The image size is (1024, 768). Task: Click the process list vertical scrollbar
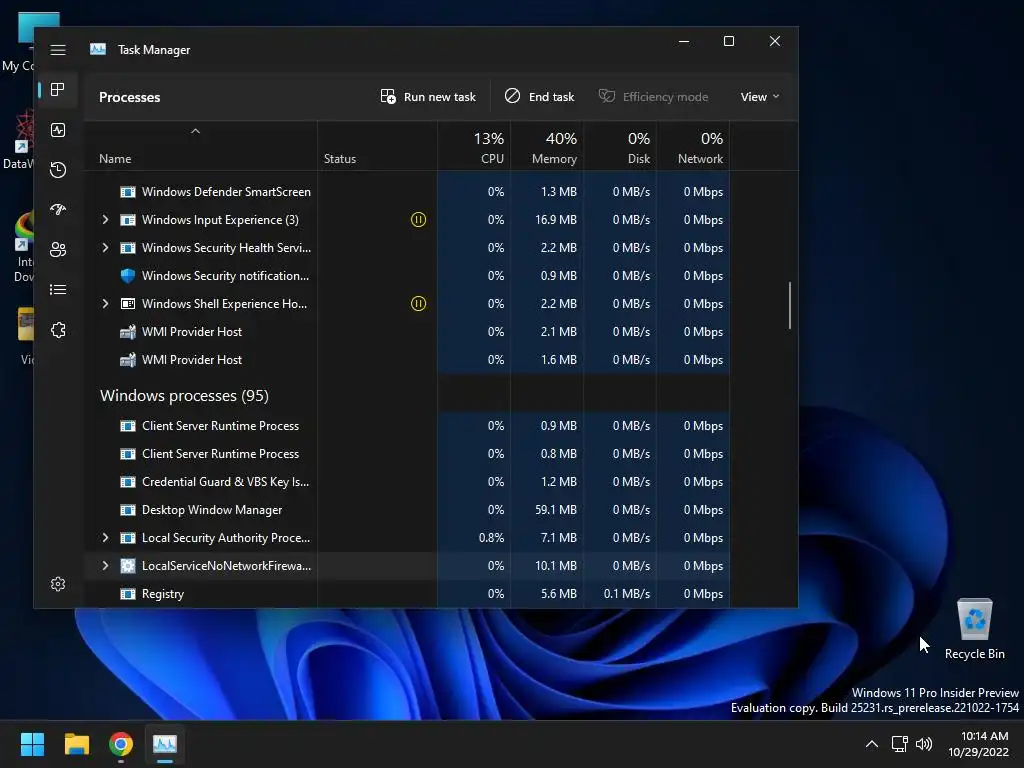pyautogui.click(x=790, y=305)
